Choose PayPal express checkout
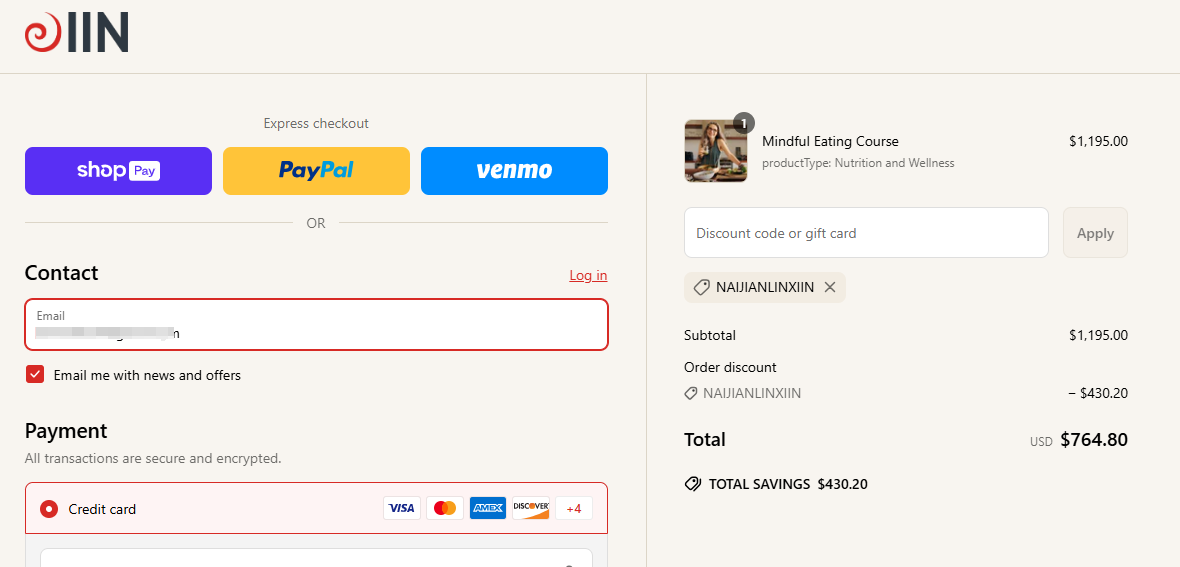 pyautogui.click(x=316, y=171)
